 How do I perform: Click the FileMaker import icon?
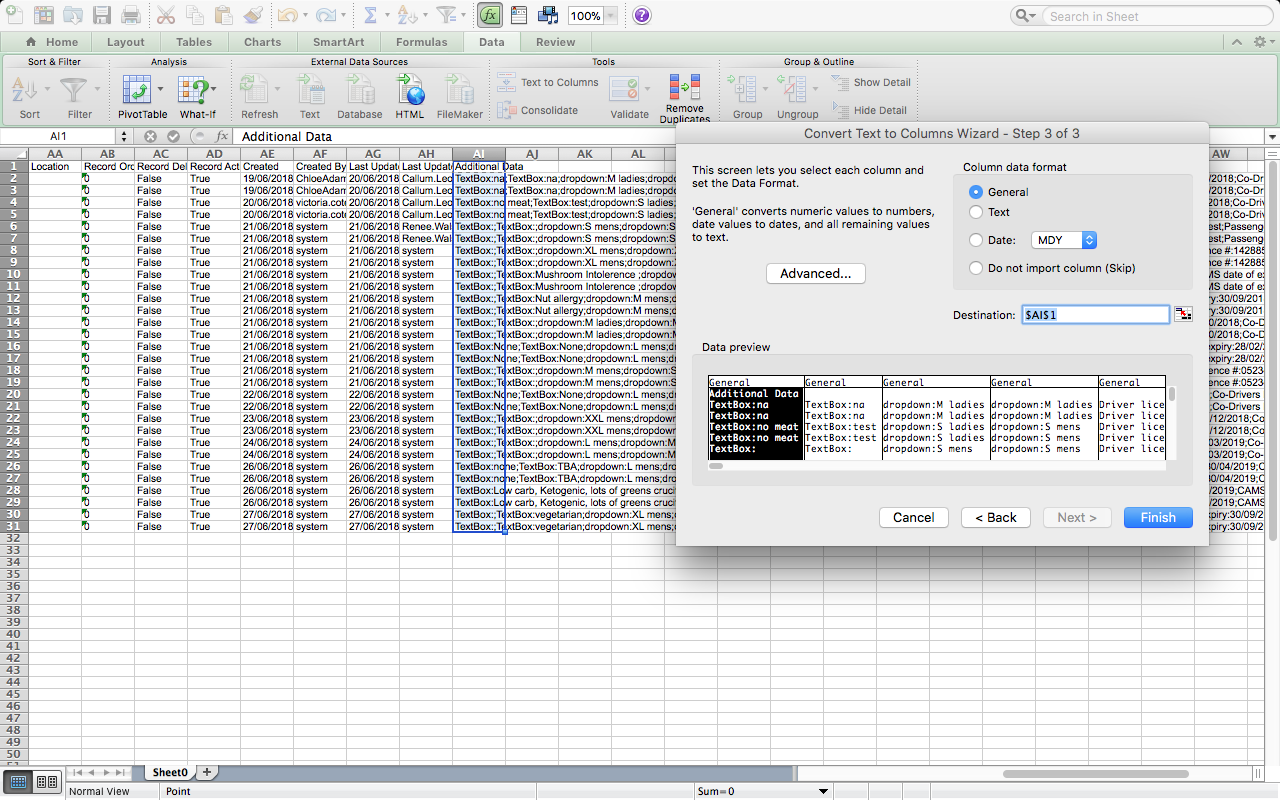click(460, 91)
